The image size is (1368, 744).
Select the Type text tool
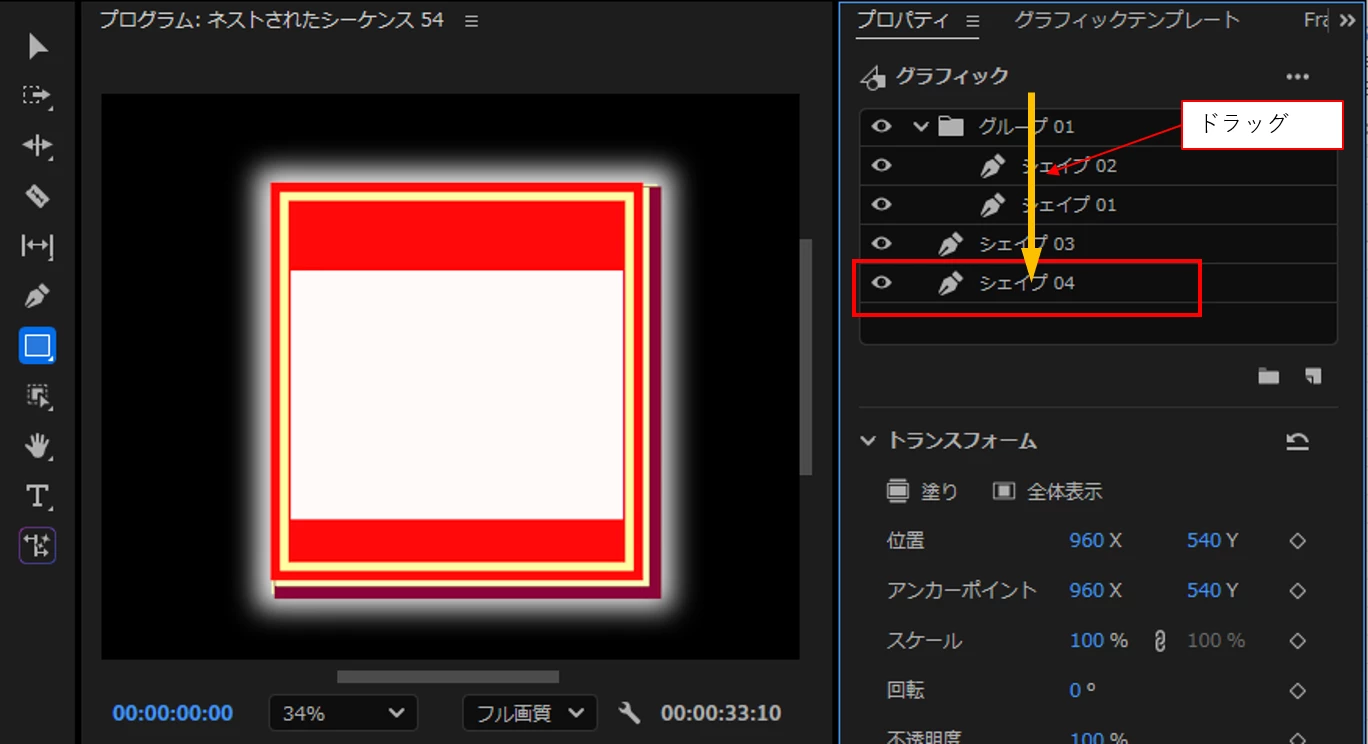point(37,496)
